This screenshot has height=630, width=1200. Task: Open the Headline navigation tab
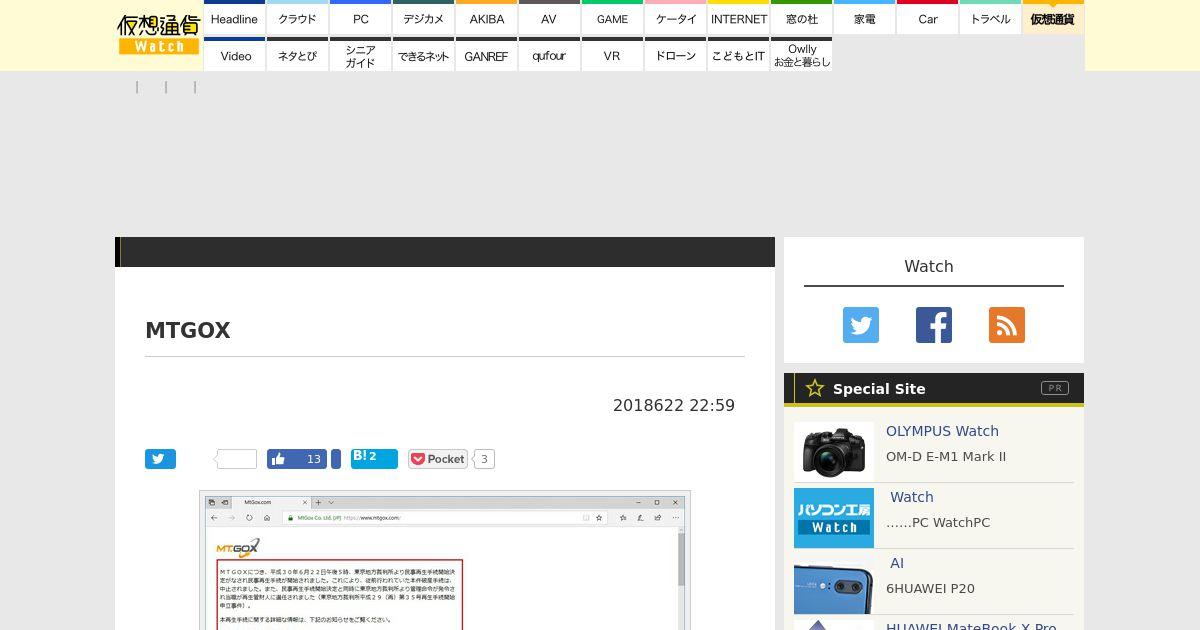coord(235,17)
